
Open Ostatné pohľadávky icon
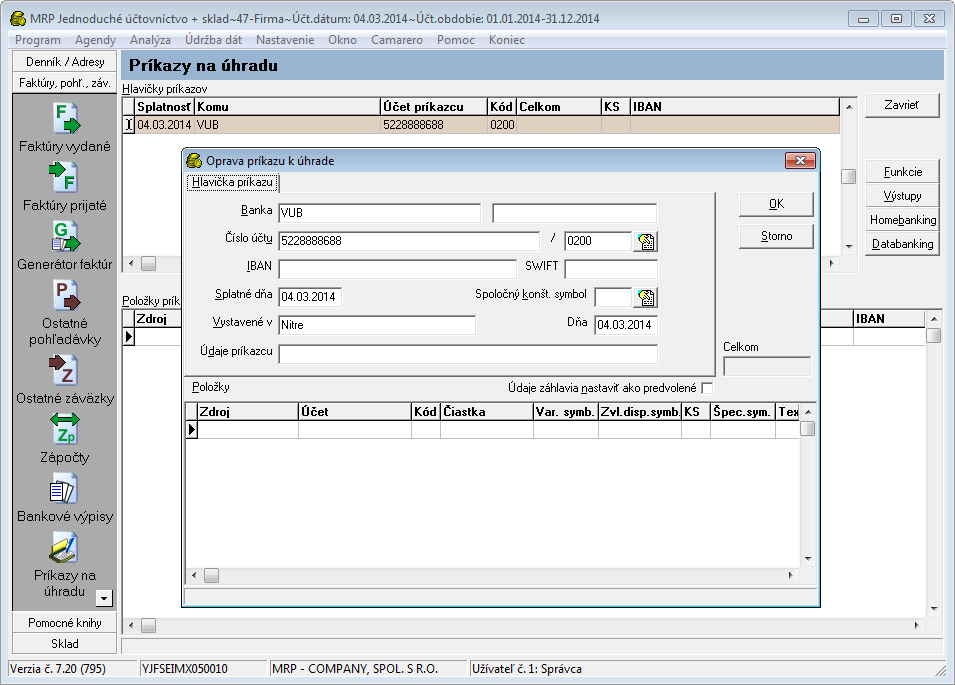[x=65, y=295]
